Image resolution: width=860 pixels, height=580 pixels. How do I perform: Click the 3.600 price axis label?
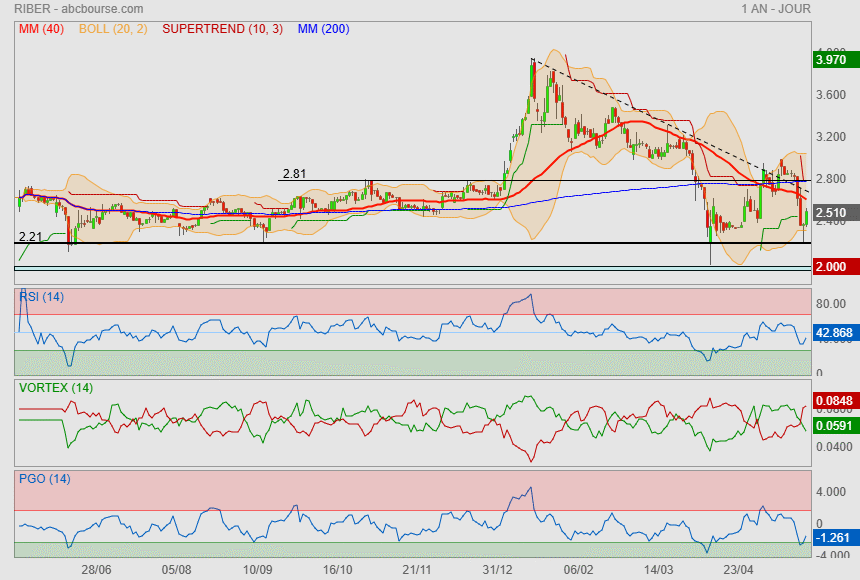tap(831, 95)
